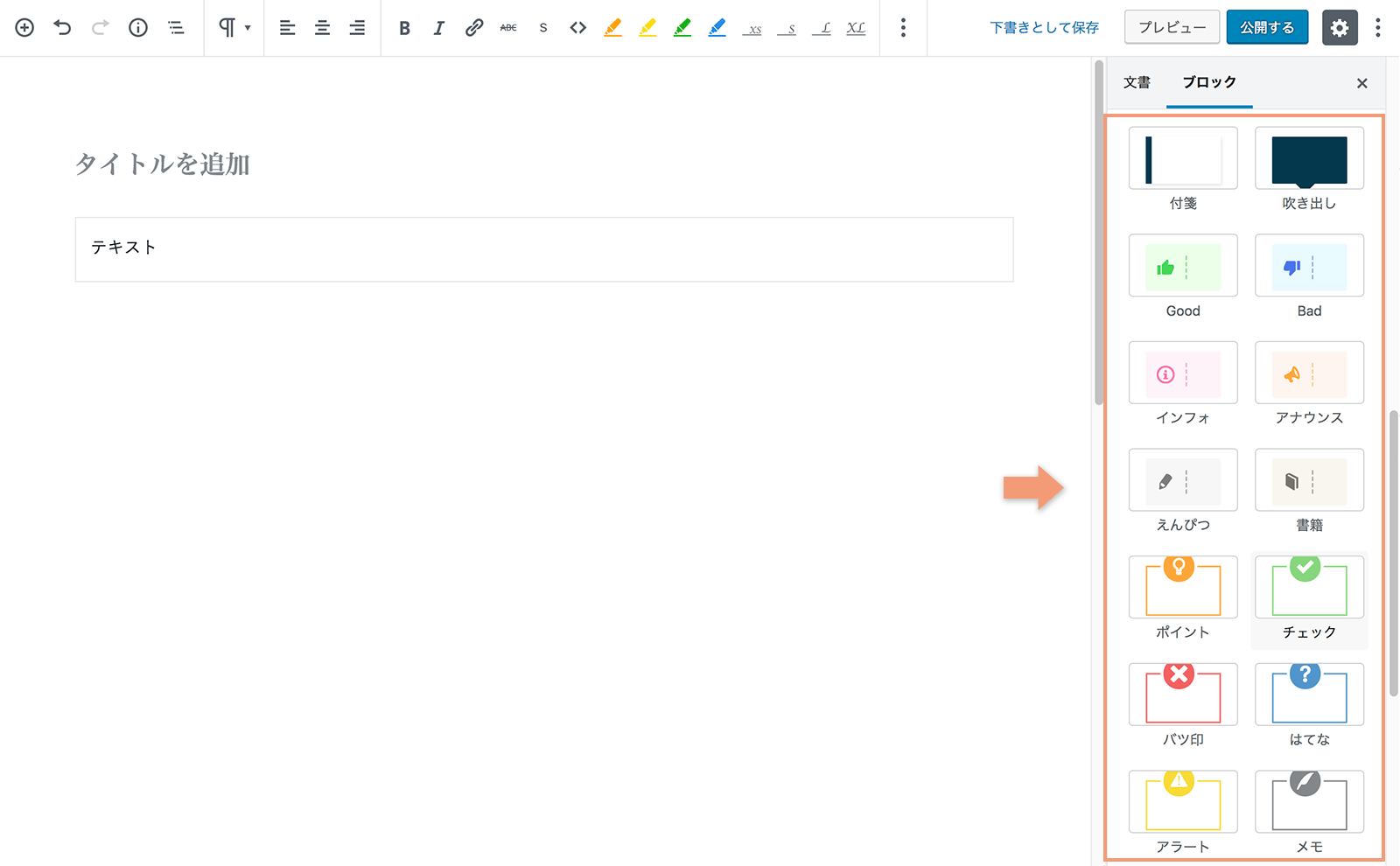Switch to the ブロック tab

[1209, 82]
